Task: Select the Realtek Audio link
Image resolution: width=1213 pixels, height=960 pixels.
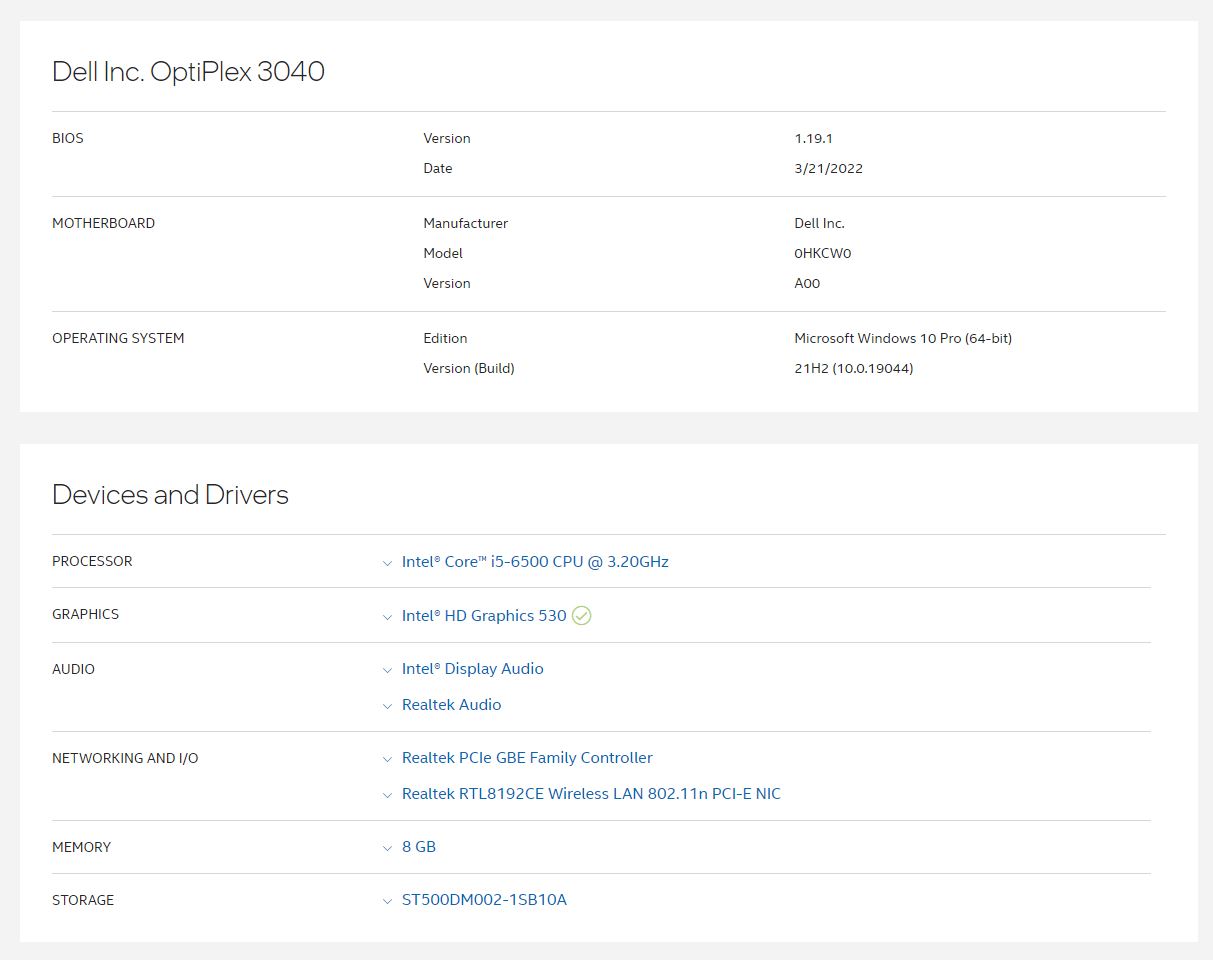Action: click(x=451, y=705)
